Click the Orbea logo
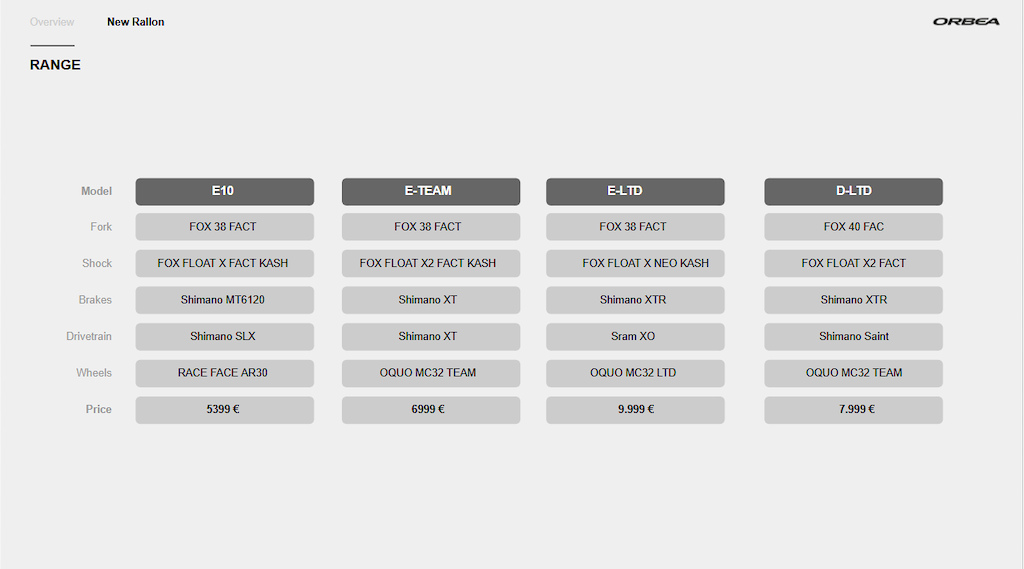The height and width of the screenshot is (569, 1024). click(966, 22)
